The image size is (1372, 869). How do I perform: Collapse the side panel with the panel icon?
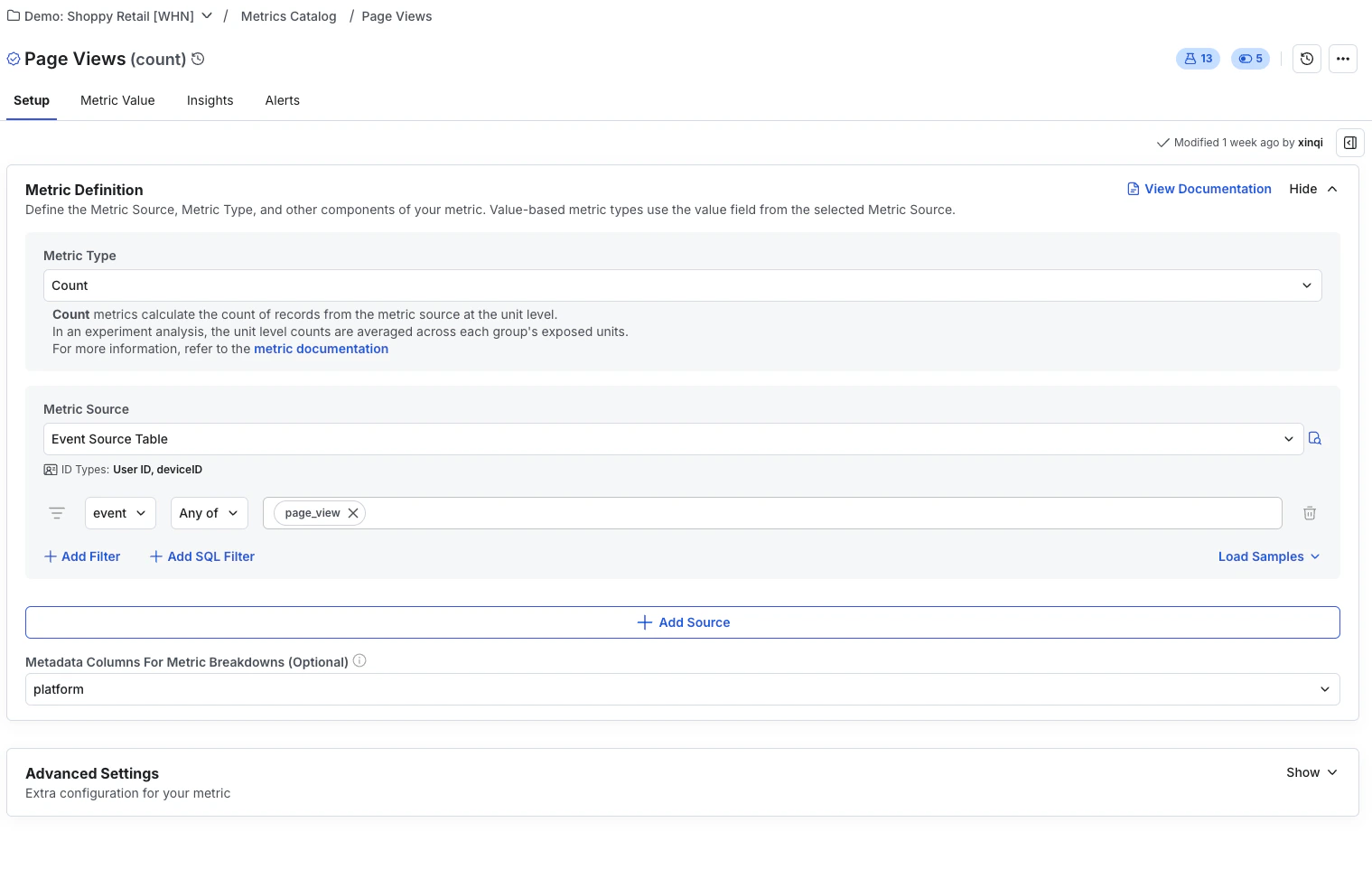click(x=1350, y=142)
